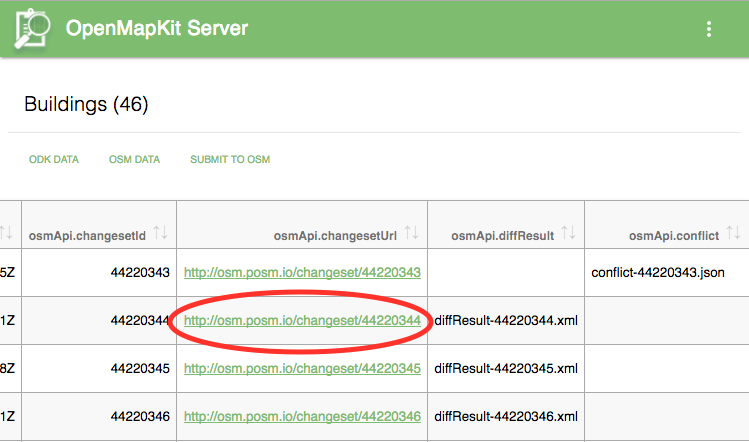Screen dimensions: 749x442
Task: Open changeset link ending 44220344
Action: [302, 321]
